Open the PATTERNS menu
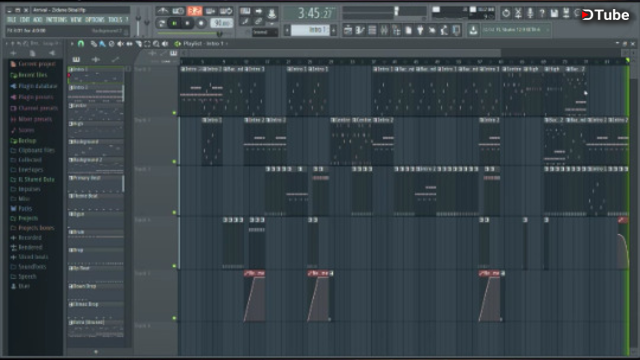640x360 pixels. click(x=56, y=20)
